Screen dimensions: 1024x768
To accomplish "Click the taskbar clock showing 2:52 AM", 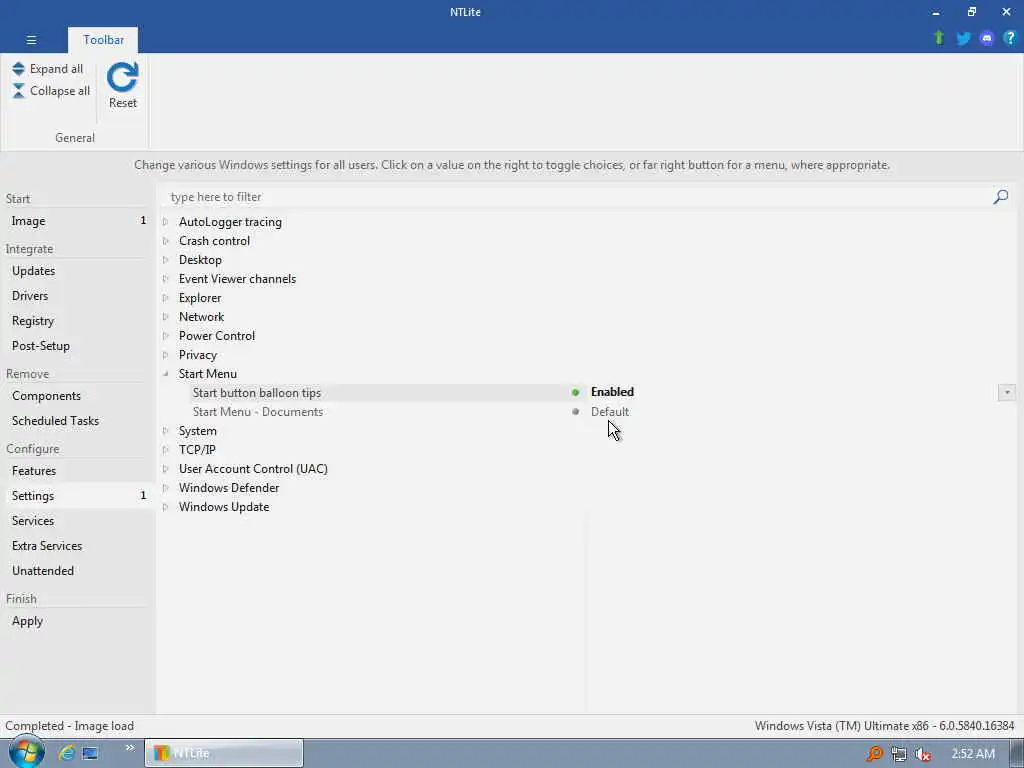I will pos(973,754).
